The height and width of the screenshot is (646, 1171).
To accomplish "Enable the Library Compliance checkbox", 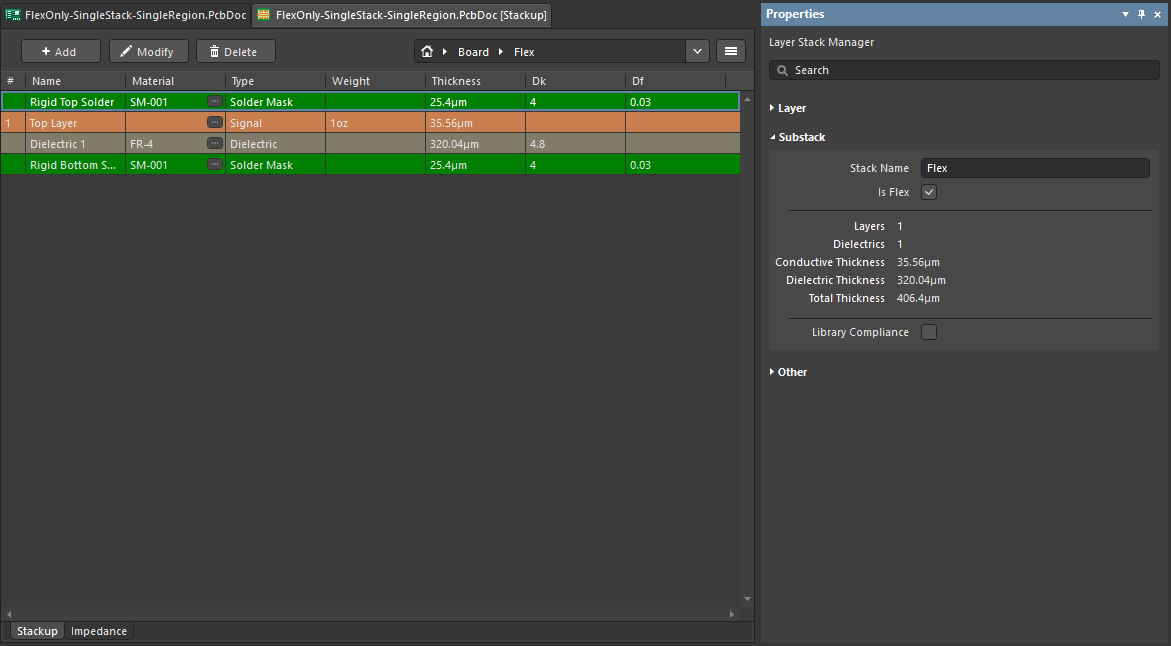I will (x=929, y=332).
